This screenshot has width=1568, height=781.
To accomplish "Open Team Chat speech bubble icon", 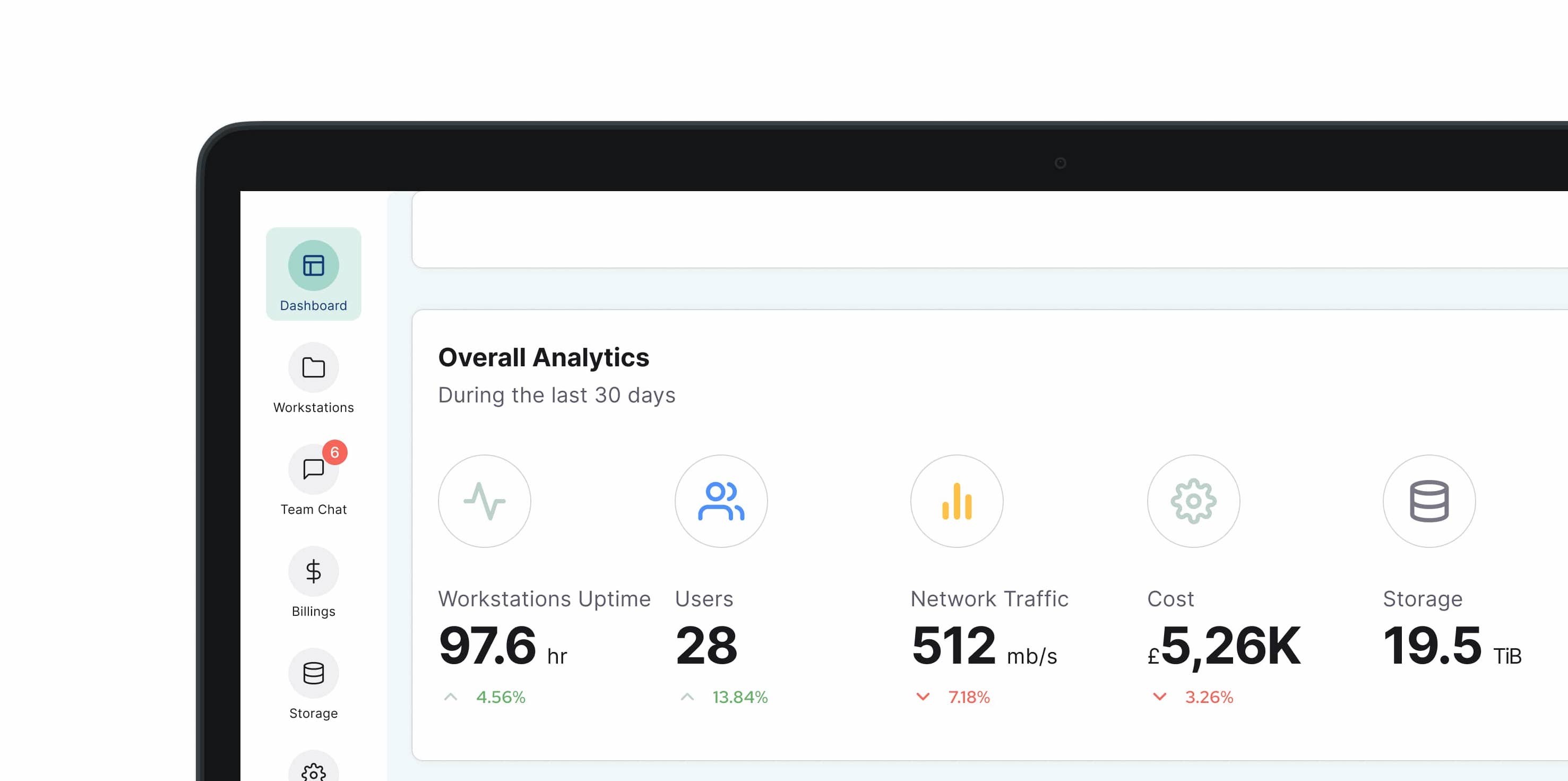I will click(313, 469).
